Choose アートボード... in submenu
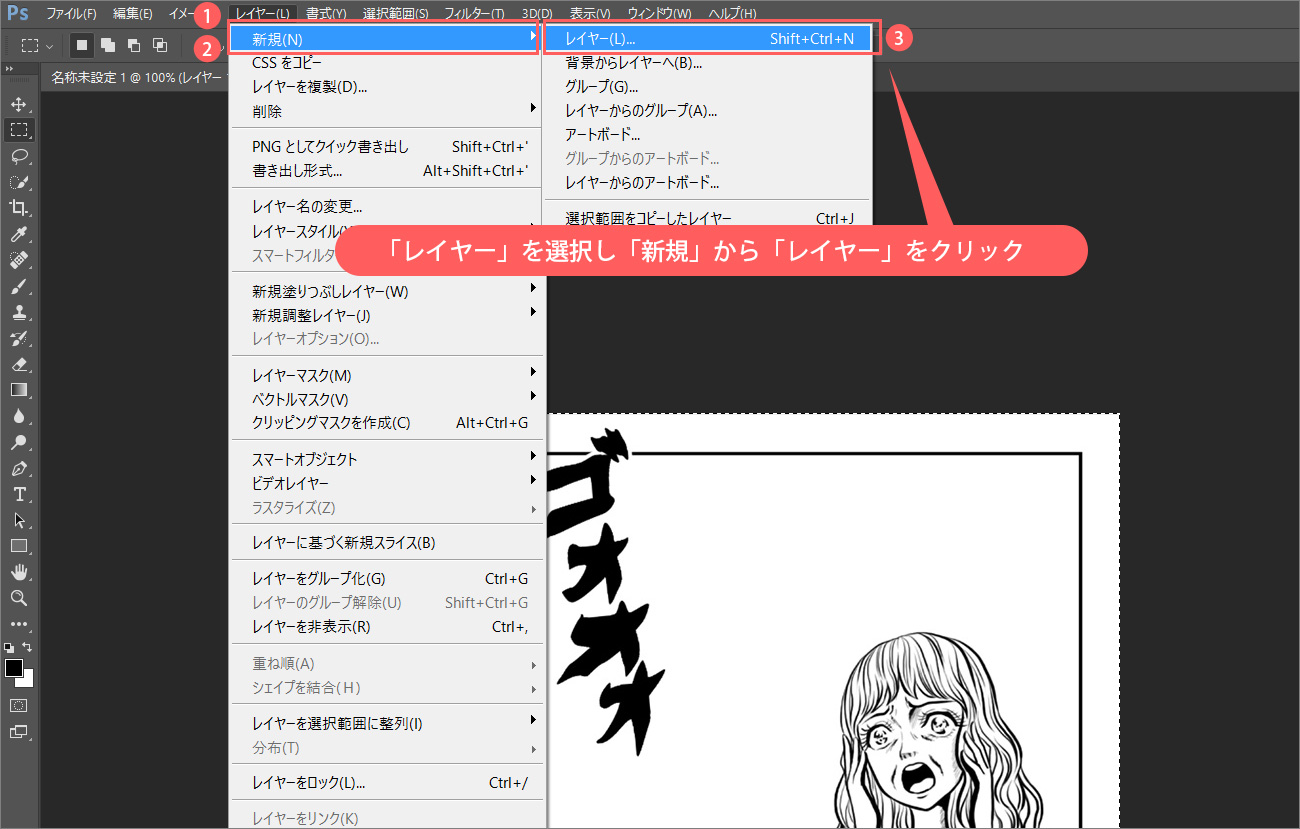Viewport: 1300px width, 829px height. 709,135
